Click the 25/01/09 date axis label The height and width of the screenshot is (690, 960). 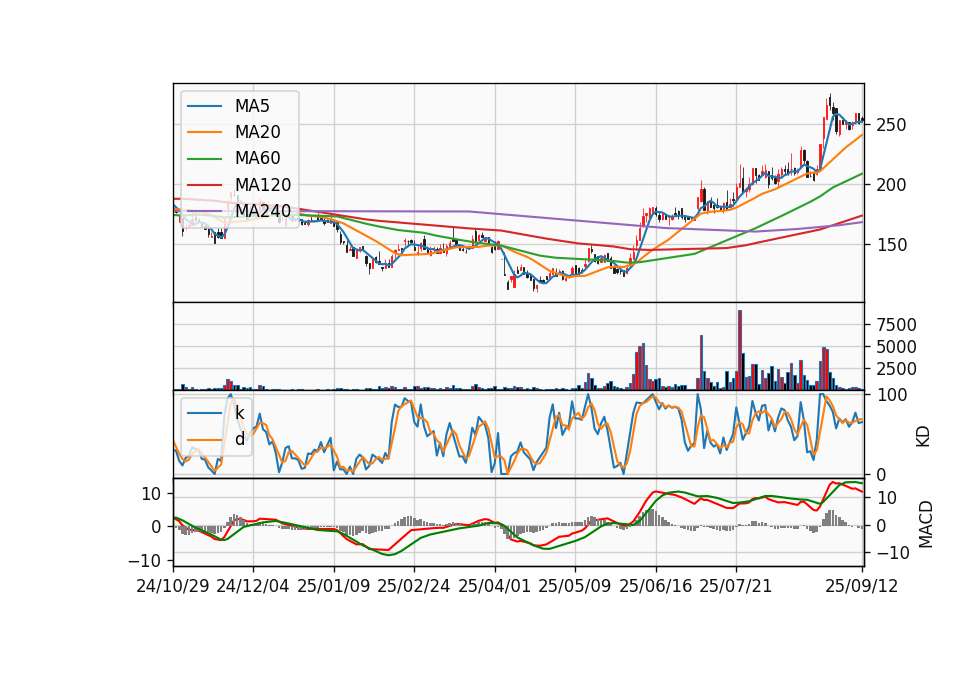click(334, 586)
